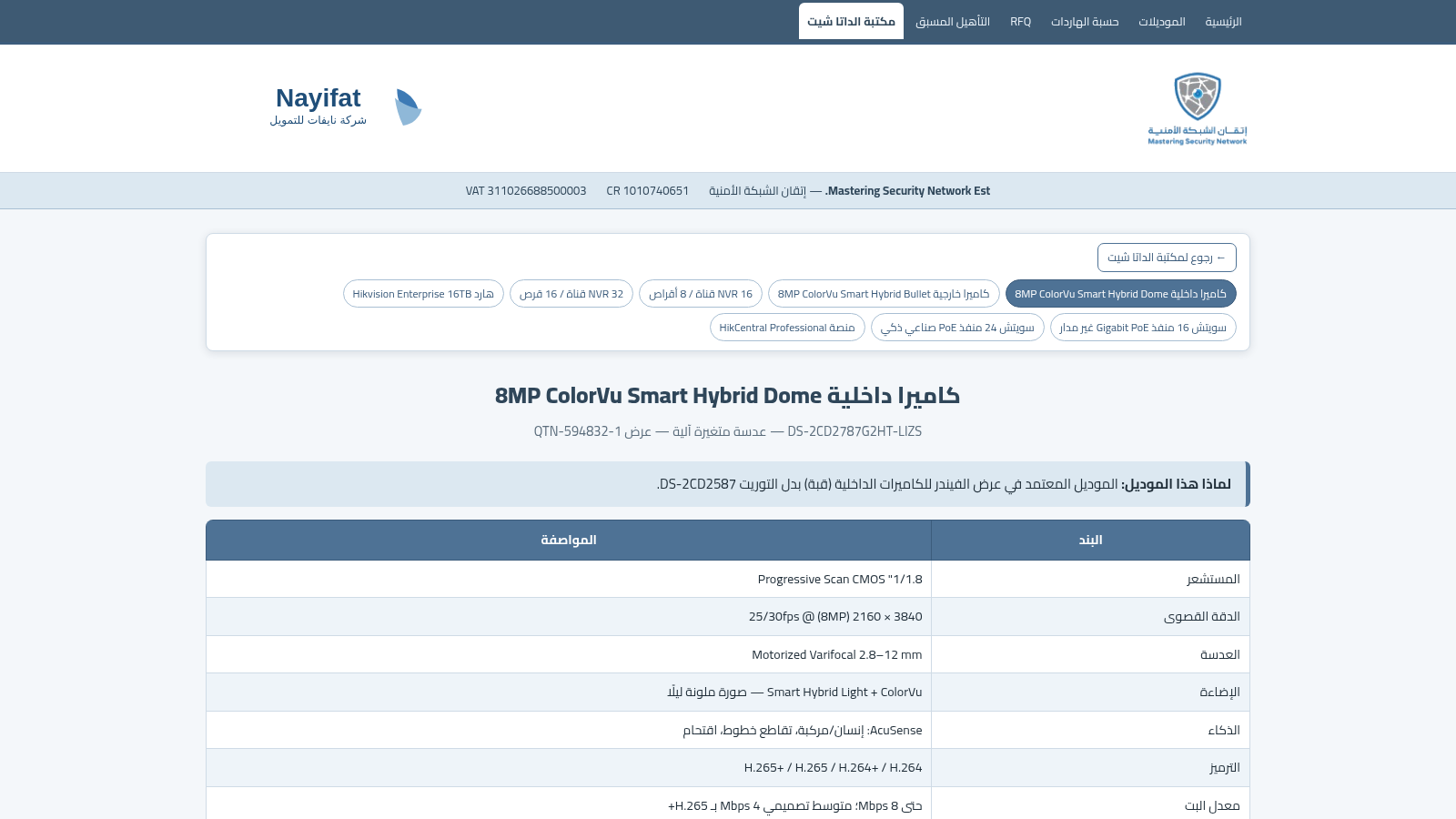The height and width of the screenshot is (819, 1456).
Task: Click the VAT 311026688500003 text
Action: click(526, 191)
